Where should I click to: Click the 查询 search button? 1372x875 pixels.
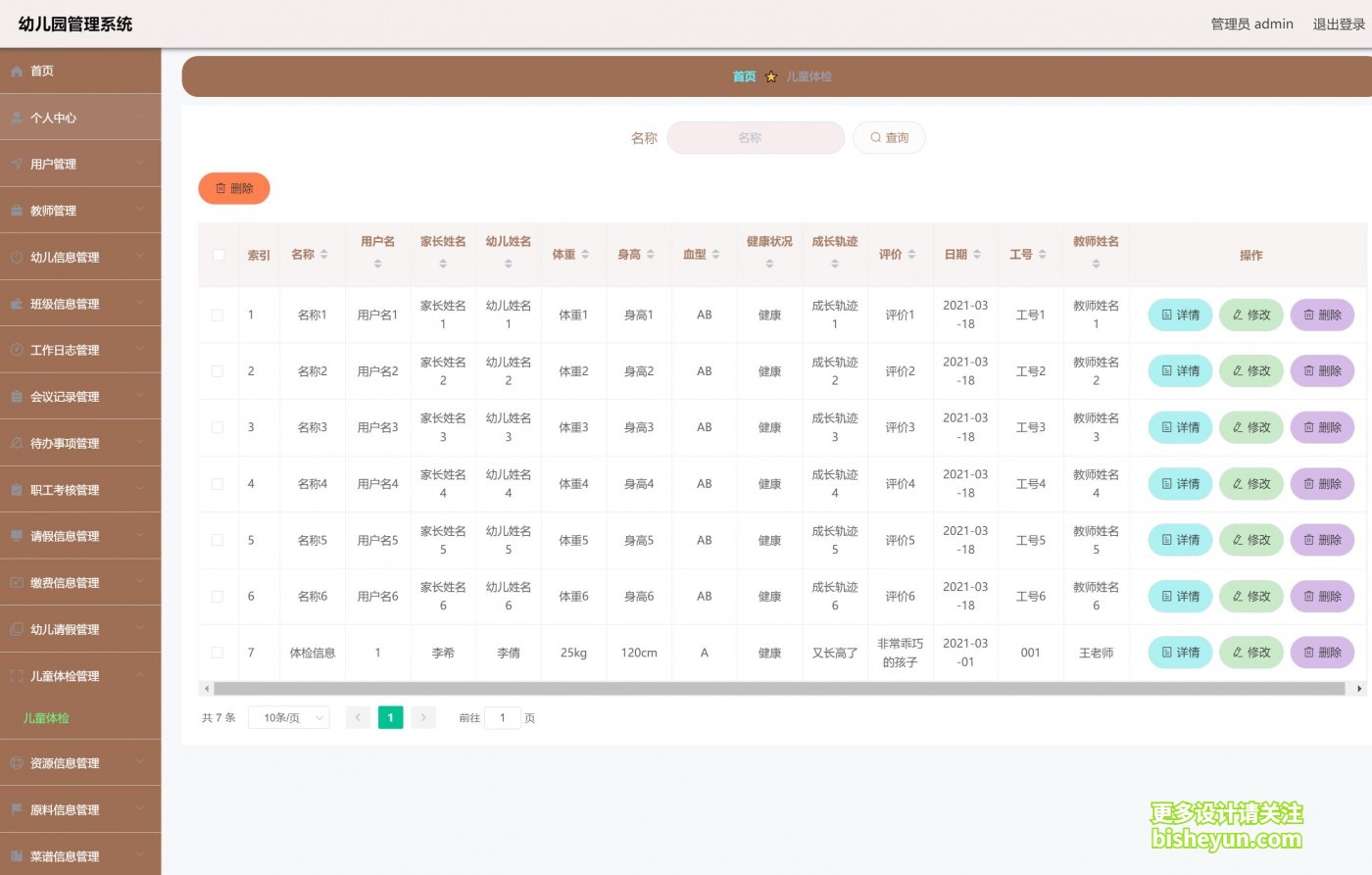tap(889, 138)
